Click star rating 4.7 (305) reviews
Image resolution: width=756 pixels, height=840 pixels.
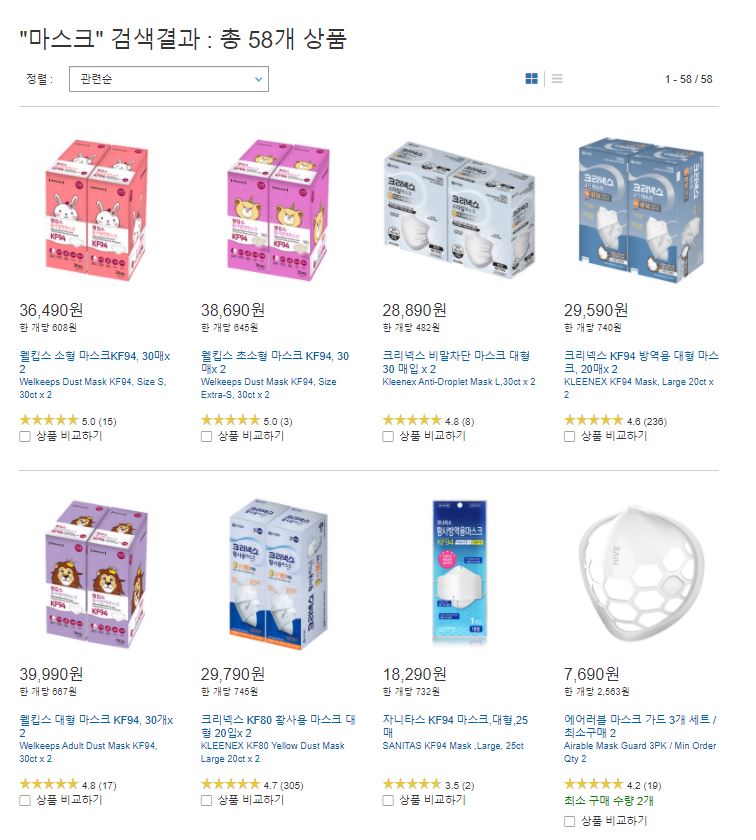(x=252, y=785)
